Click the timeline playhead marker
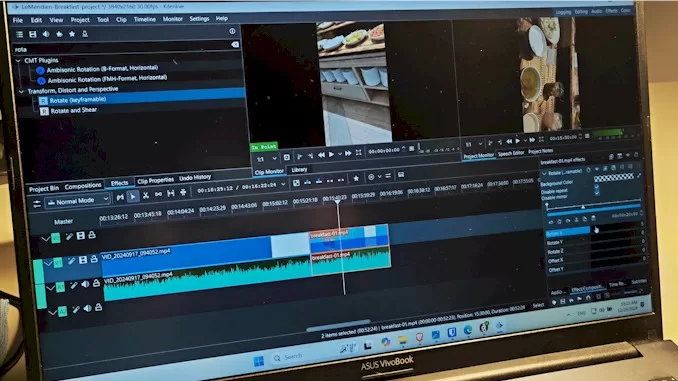 point(338,202)
